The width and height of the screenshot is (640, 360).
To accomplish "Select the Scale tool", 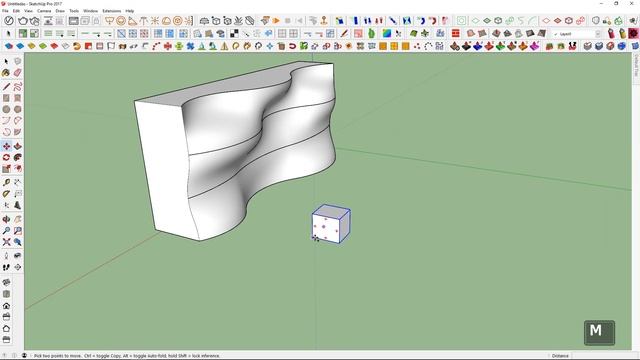I will (x=6, y=169).
